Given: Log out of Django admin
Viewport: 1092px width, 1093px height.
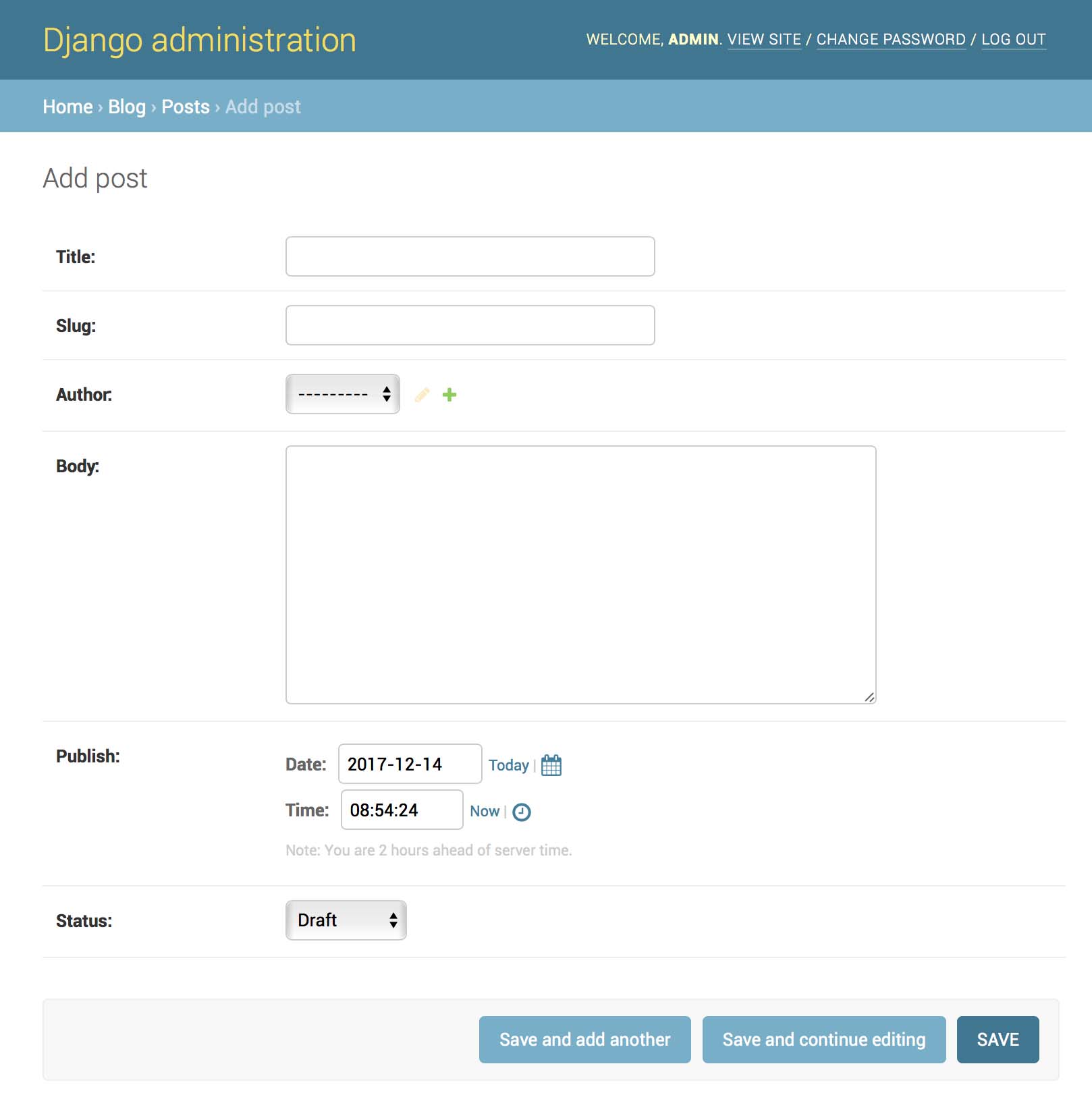Looking at the screenshot, I should click(x=1013, y=39).
